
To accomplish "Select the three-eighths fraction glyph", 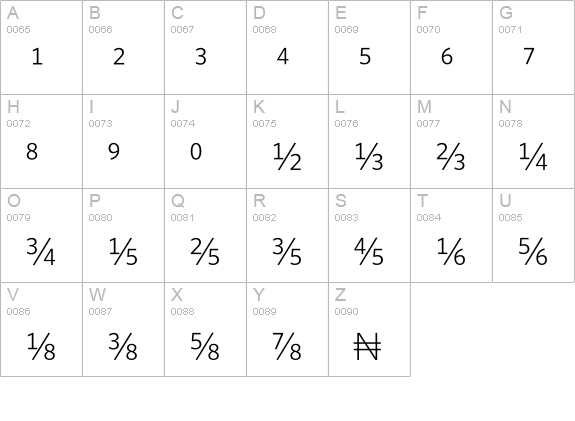I will pos(123,346).
